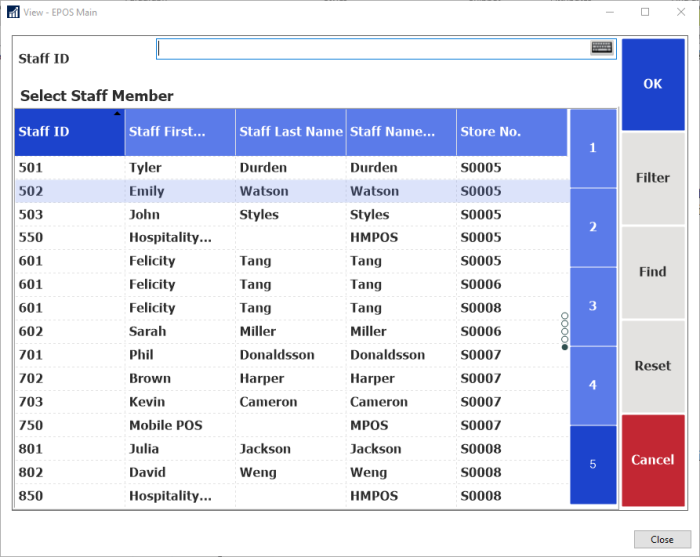
Task: Open the Filter option
Action: pos(653,178)
